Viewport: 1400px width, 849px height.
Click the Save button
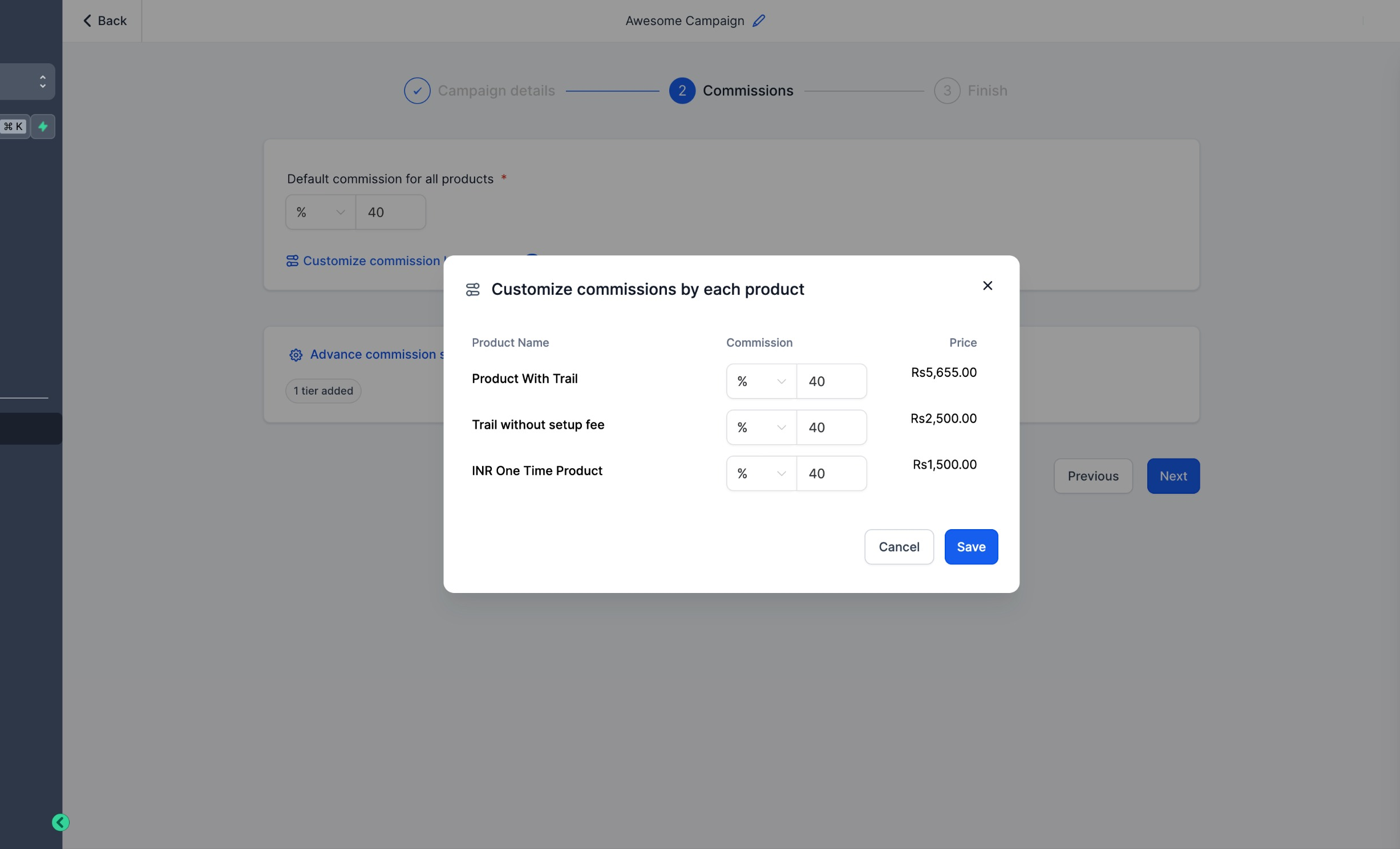pyautogui.click(x=971, y=547)
